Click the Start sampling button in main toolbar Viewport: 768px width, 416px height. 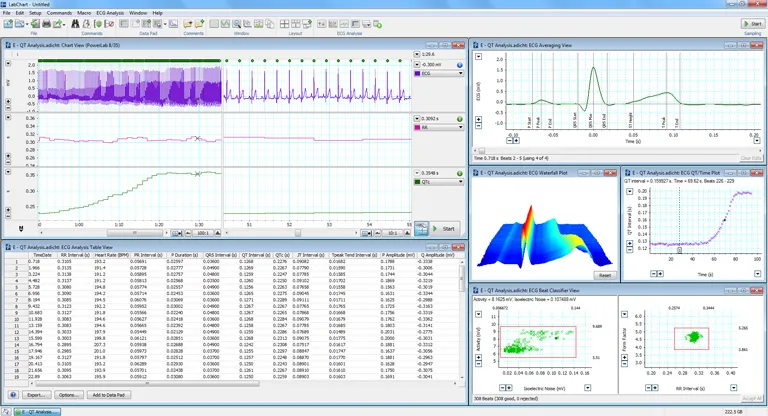tap(753, 24)
